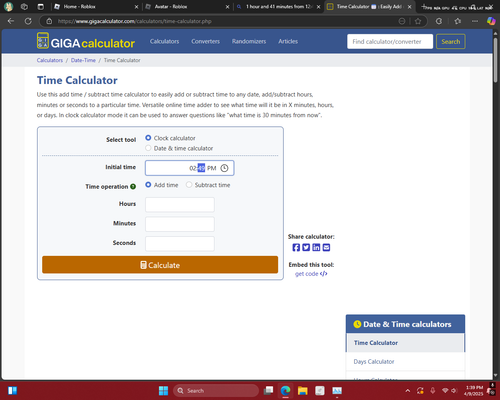The height and width of the screenshot is (400, 500).
Task: Click the browser address bar URL
Action: pos(135,21)
